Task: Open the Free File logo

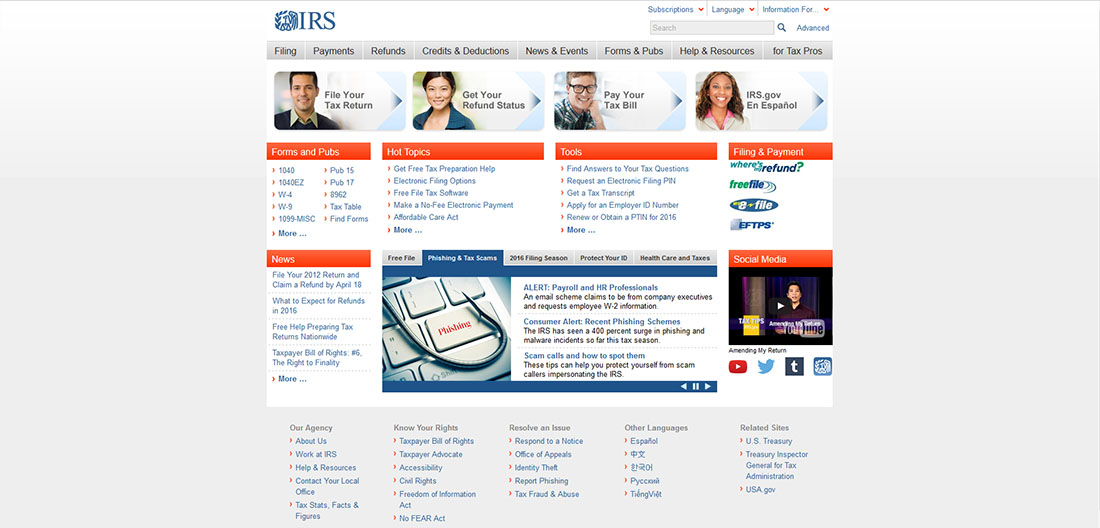Action: click(x=753, y=186)
